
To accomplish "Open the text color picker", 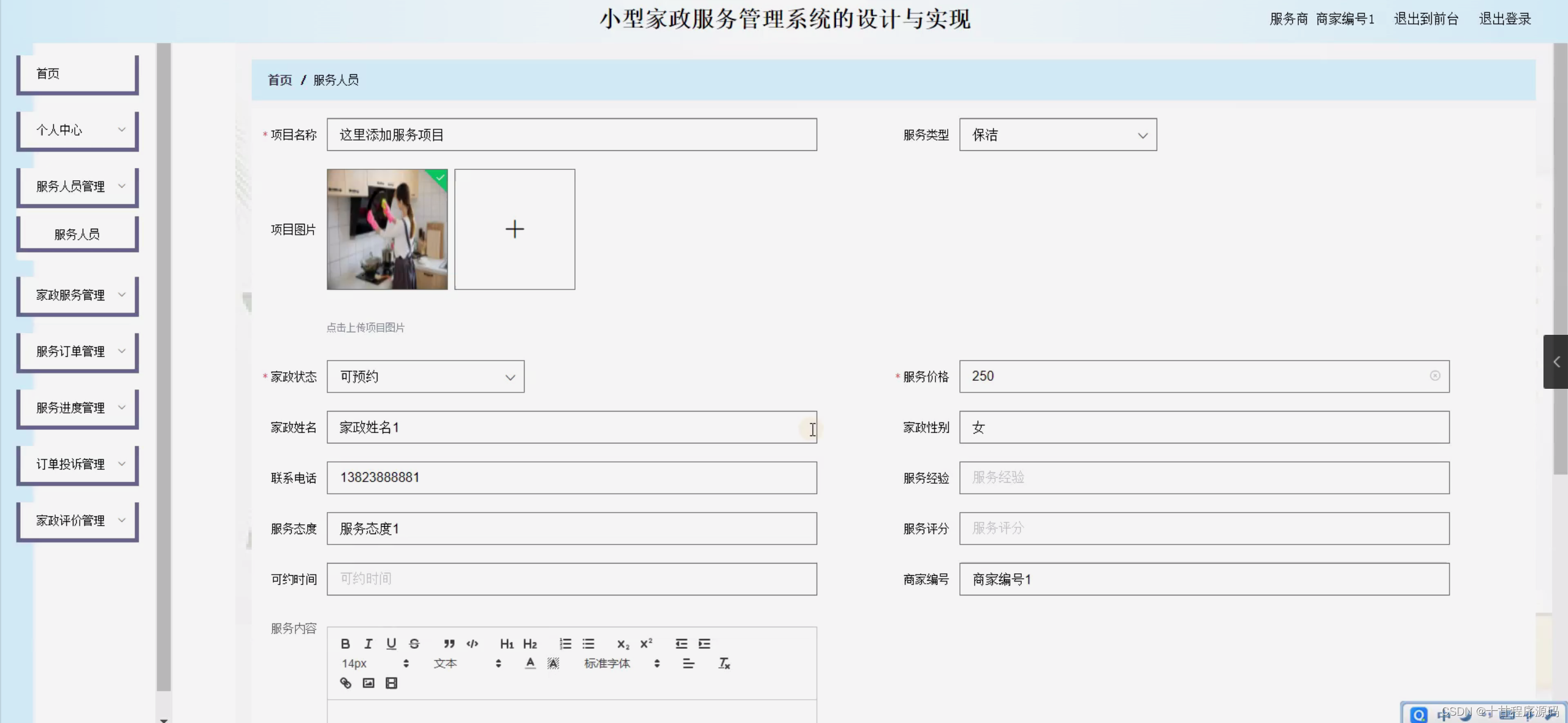I will (530, 663).
